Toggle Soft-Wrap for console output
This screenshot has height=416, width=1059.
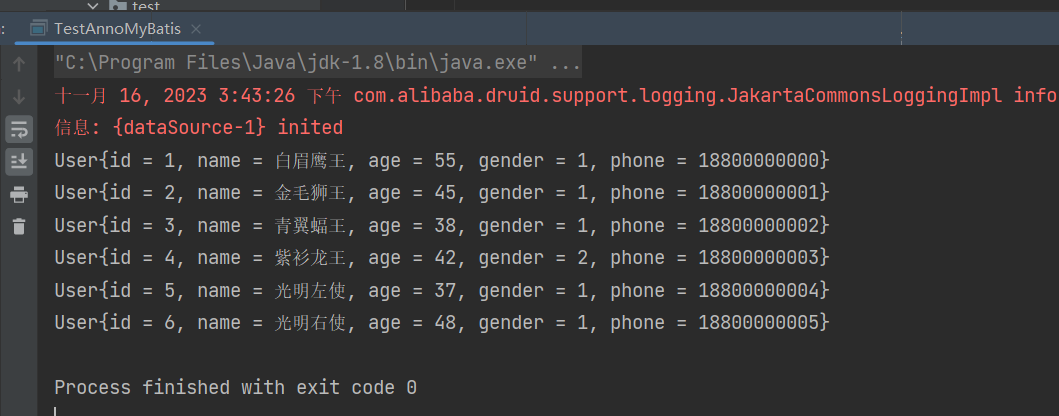coord(19,129)
